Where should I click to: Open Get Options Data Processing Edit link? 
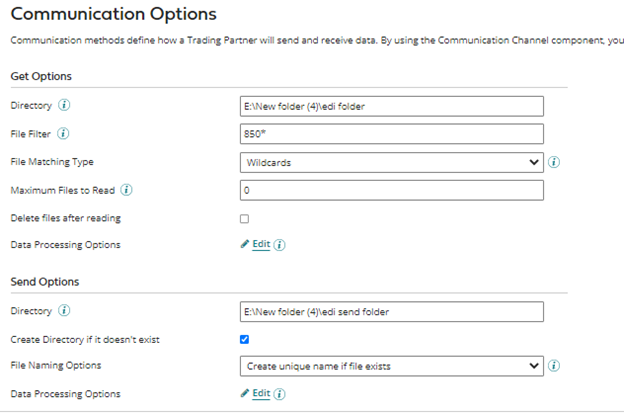[x=261, y=244]
